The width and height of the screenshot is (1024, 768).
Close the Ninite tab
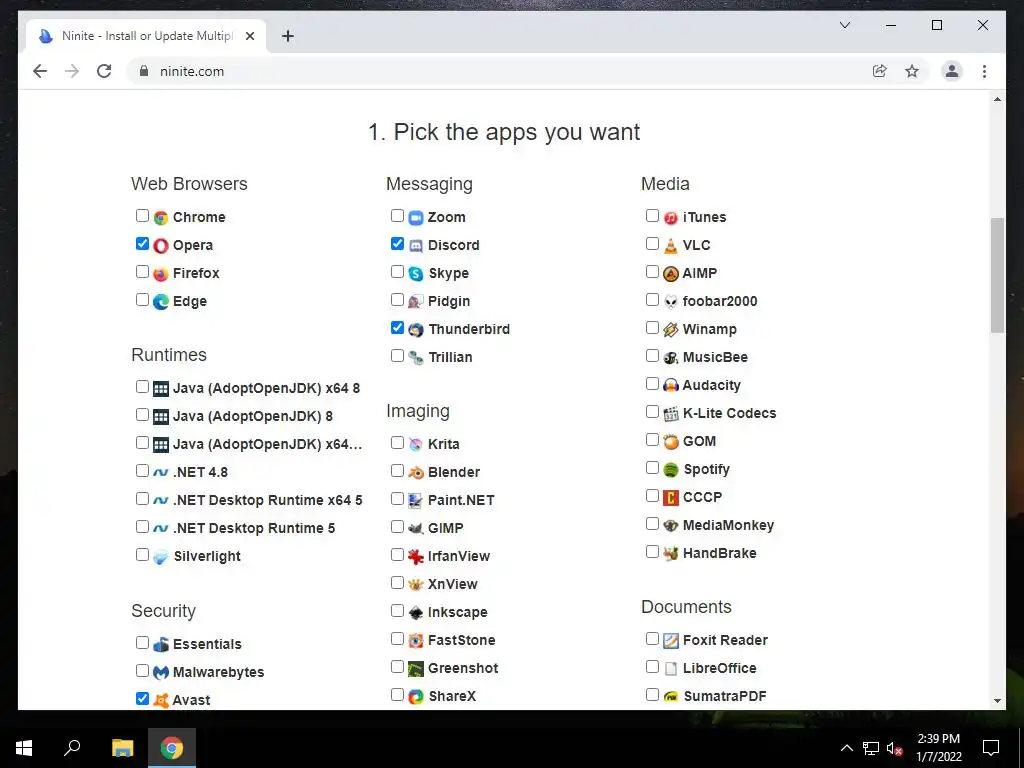[249, 36]
